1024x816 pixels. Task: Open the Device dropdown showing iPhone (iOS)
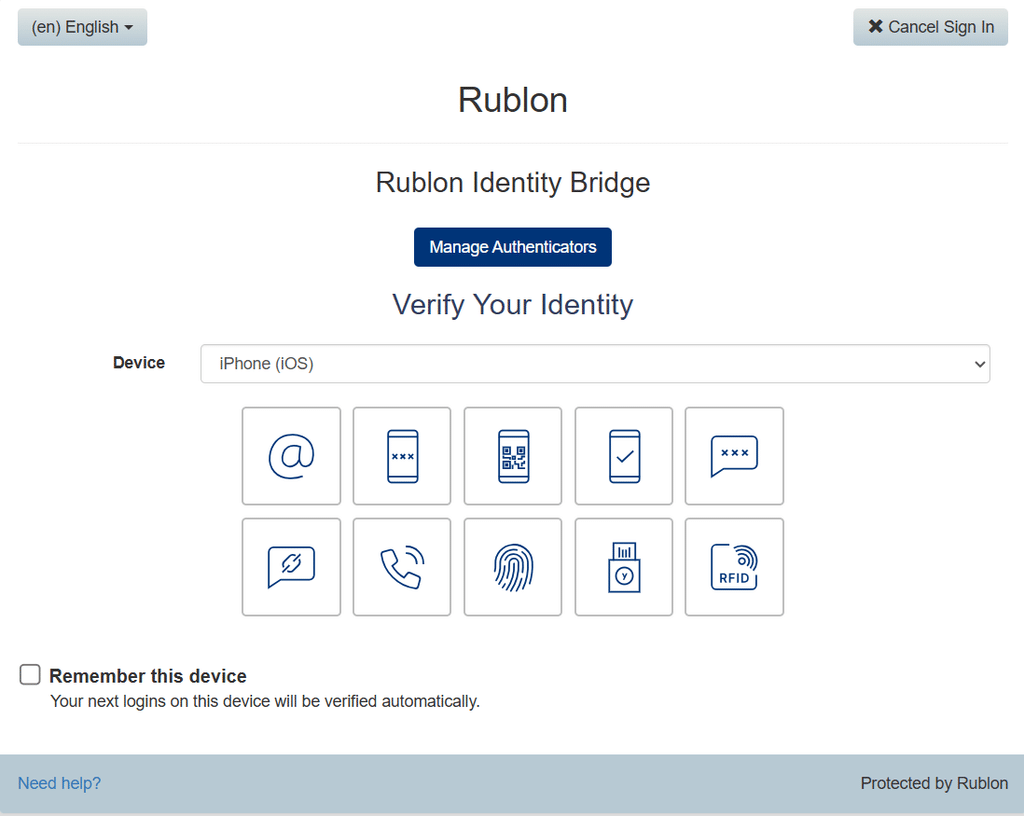(x=595, y=364)
